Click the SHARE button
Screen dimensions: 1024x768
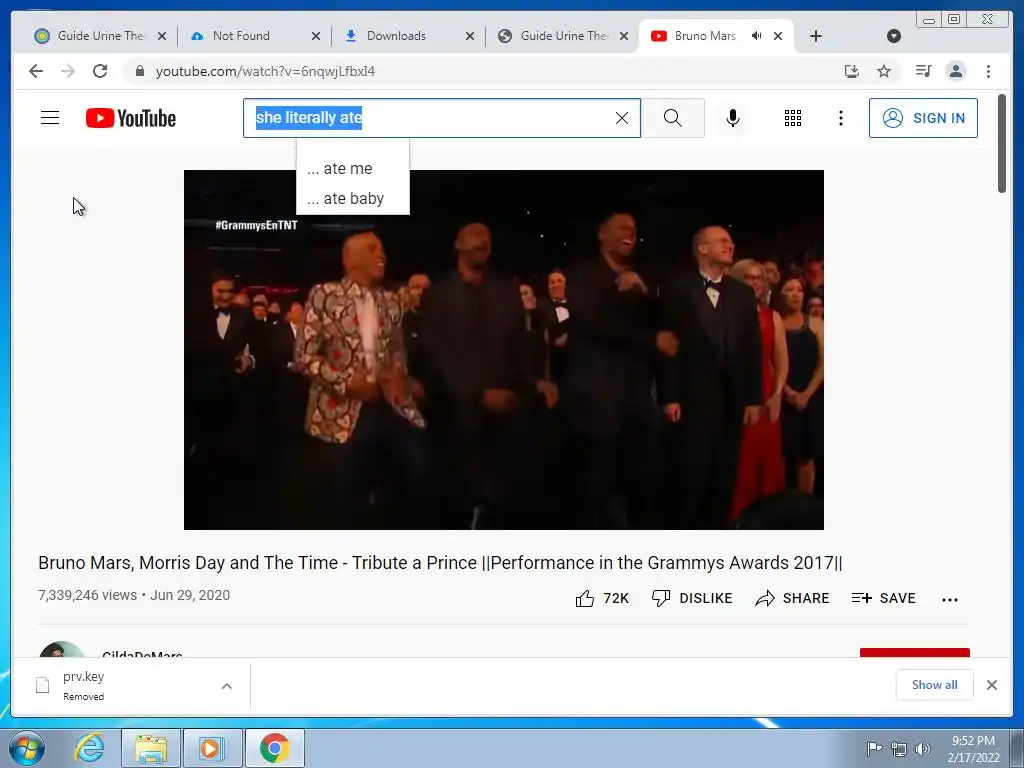point(792,598)
